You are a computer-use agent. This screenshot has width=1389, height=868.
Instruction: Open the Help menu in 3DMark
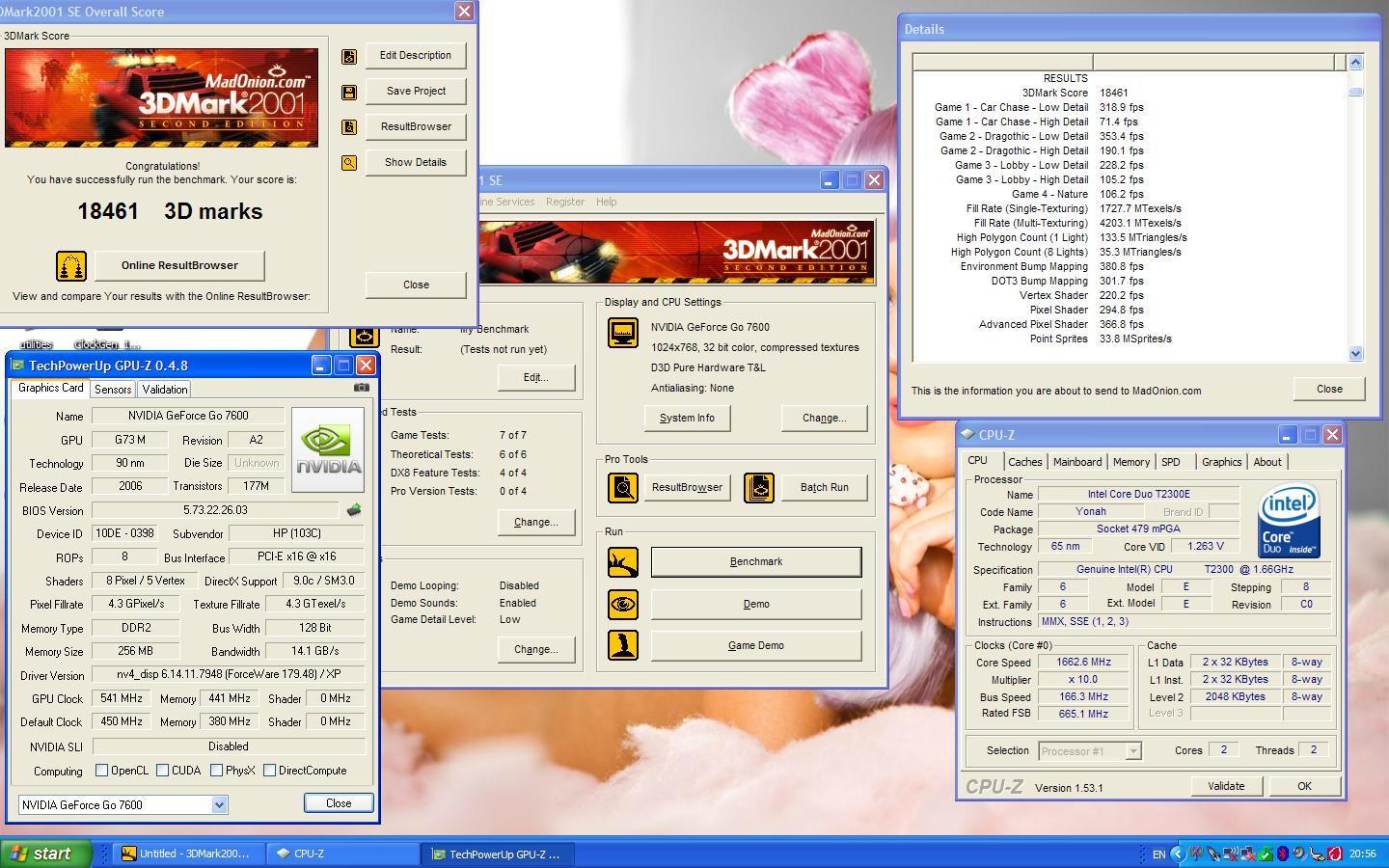pos(606,202)
